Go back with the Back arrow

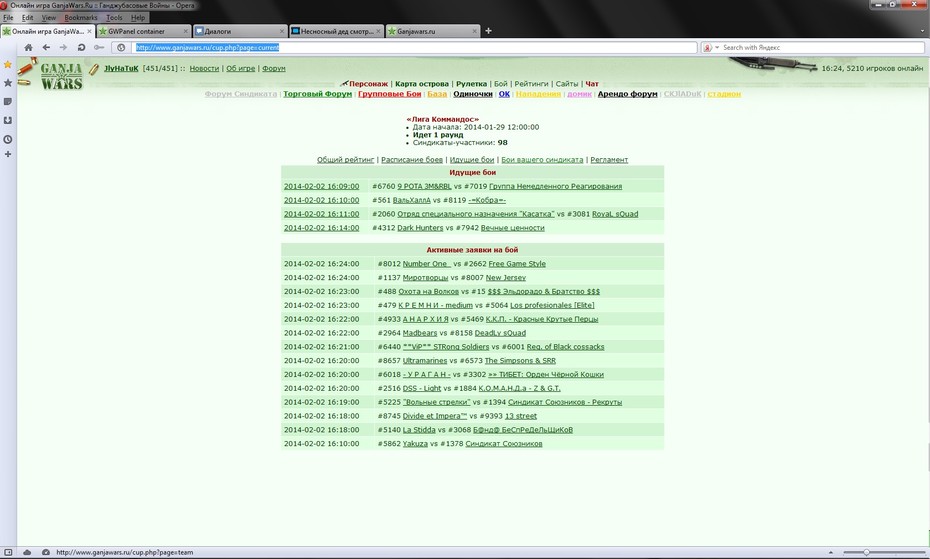click(46, 47)
